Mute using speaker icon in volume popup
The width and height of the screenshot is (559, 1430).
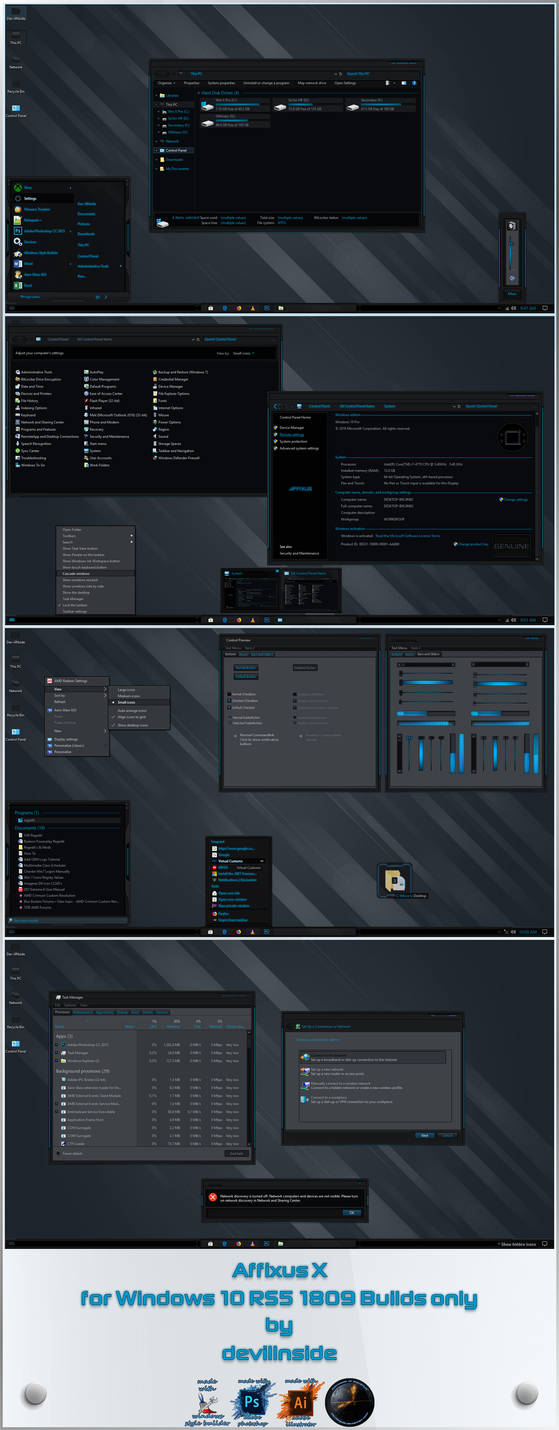pos(513,226)
